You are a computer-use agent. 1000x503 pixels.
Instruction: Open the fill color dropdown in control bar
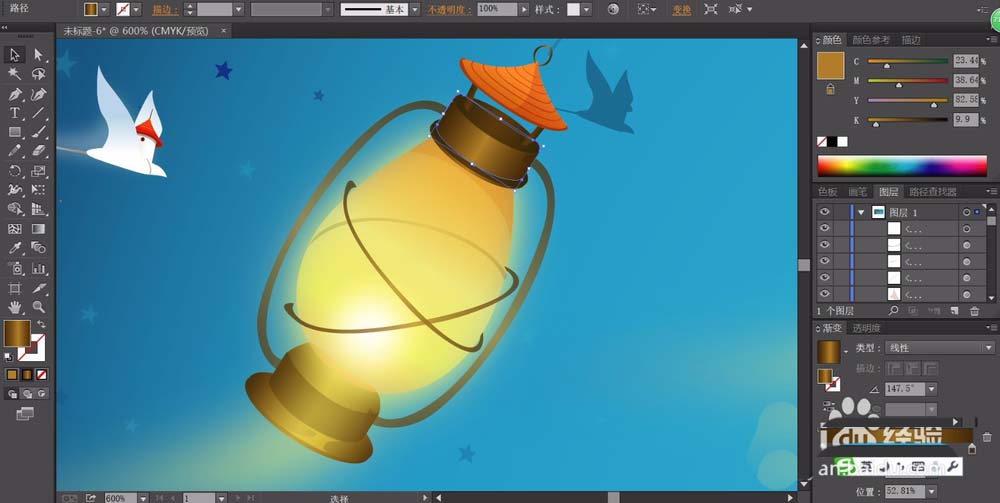pos(105,10)
